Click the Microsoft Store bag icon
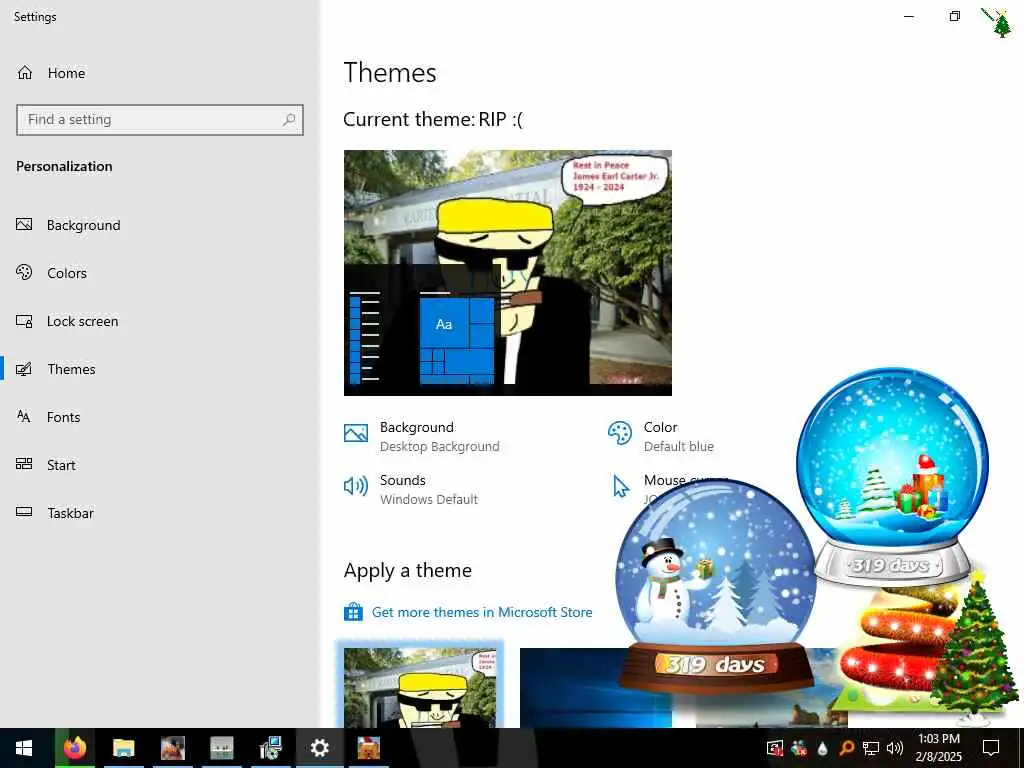The height and width of the screenshot is (768, 1024). (x=353, y=612)
